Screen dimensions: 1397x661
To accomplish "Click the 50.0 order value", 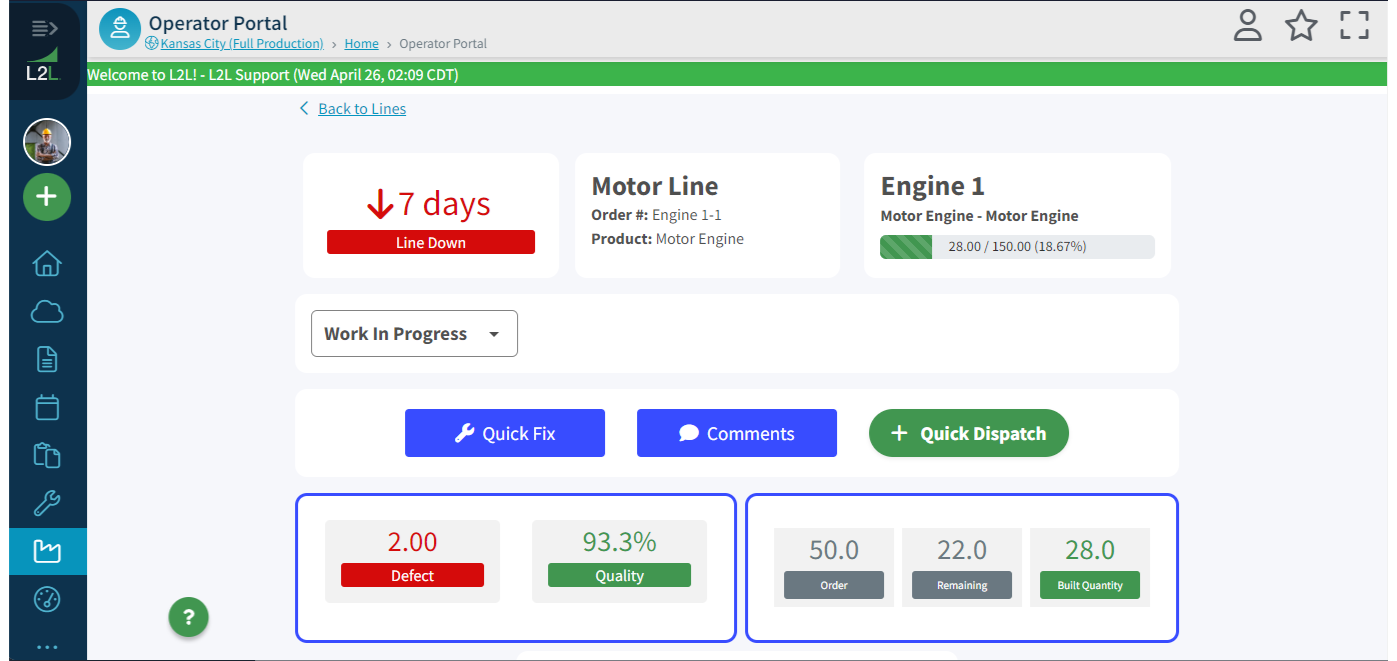I will 834,550.
